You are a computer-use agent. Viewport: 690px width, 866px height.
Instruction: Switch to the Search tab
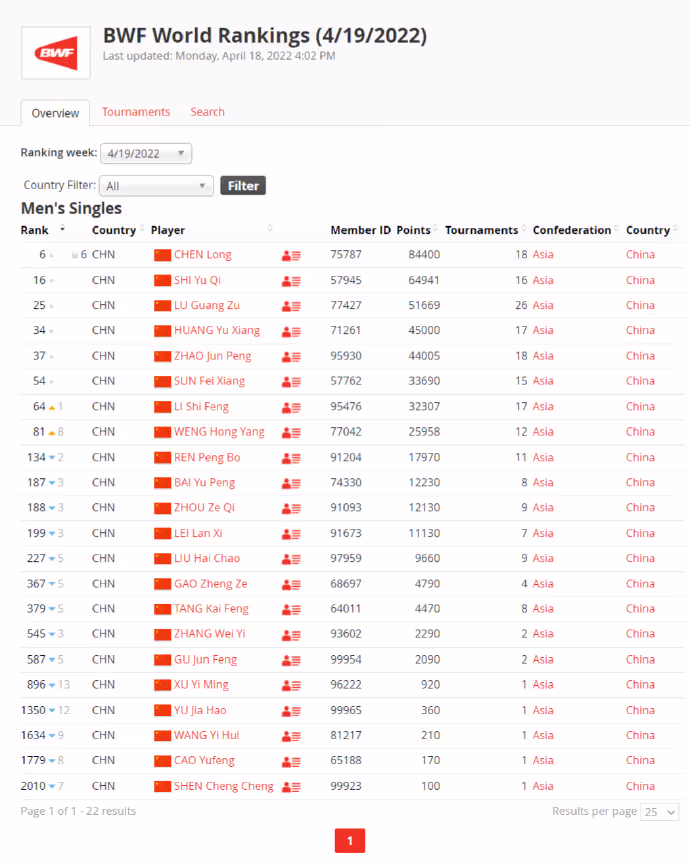click(207, 112)
